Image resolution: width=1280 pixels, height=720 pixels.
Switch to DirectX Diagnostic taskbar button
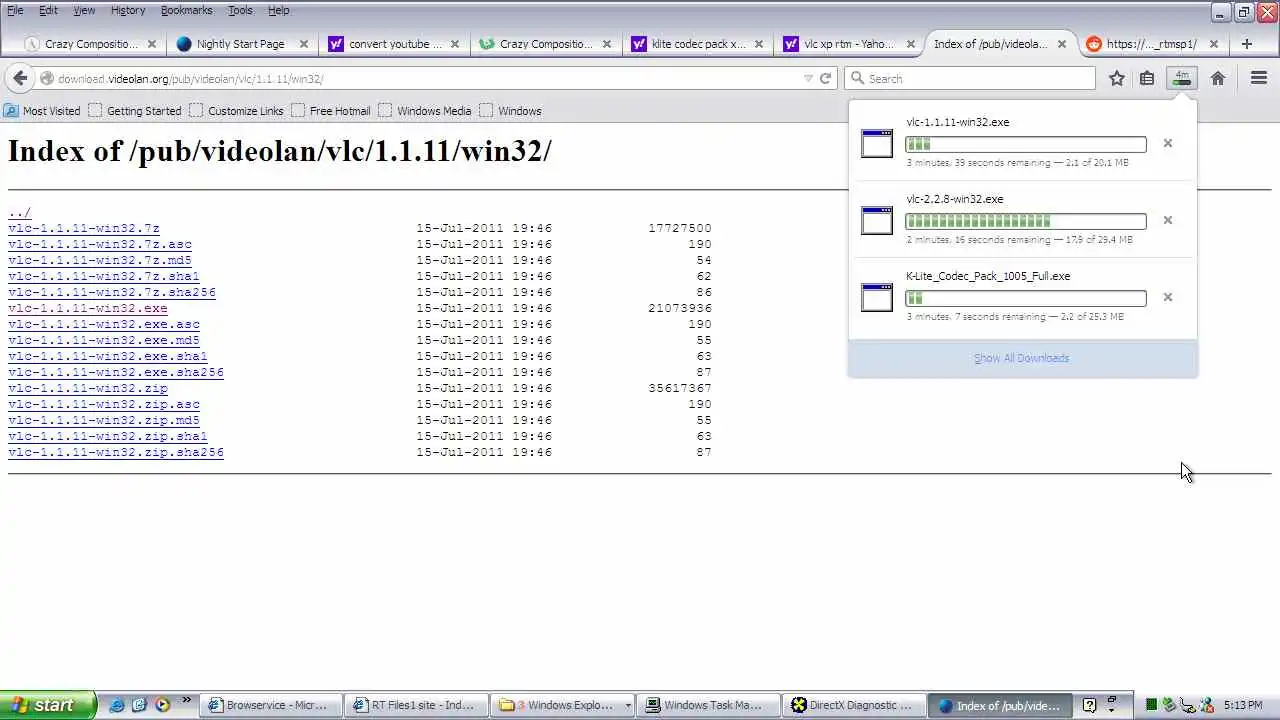click(853, 705)
